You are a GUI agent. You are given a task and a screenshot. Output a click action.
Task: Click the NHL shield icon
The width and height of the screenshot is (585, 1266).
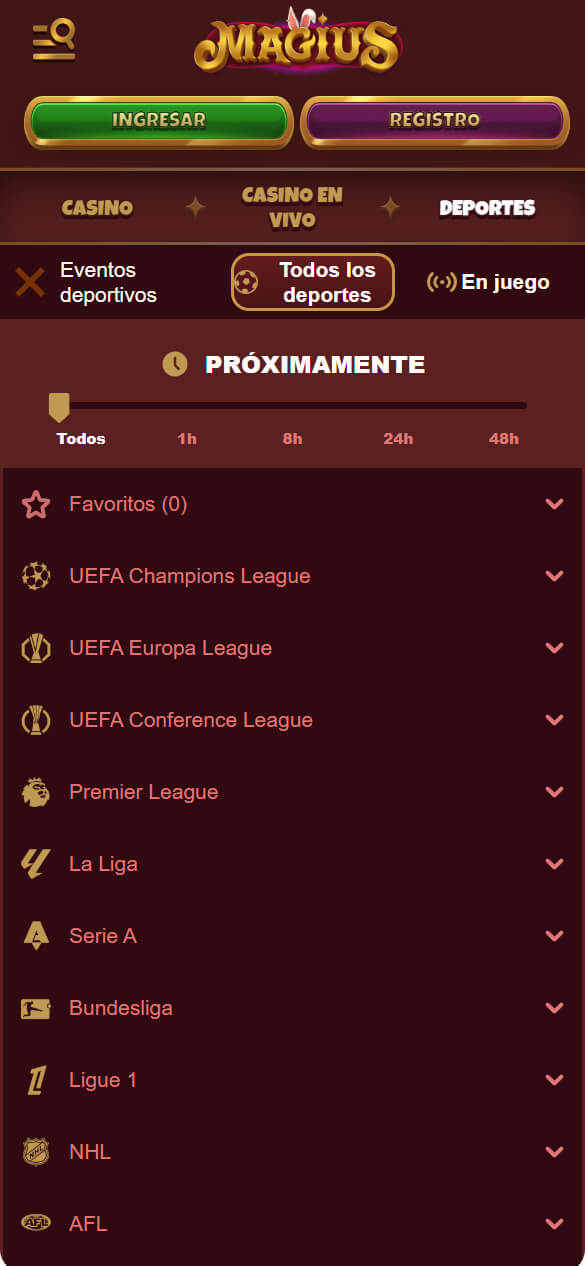(36, 1152)
